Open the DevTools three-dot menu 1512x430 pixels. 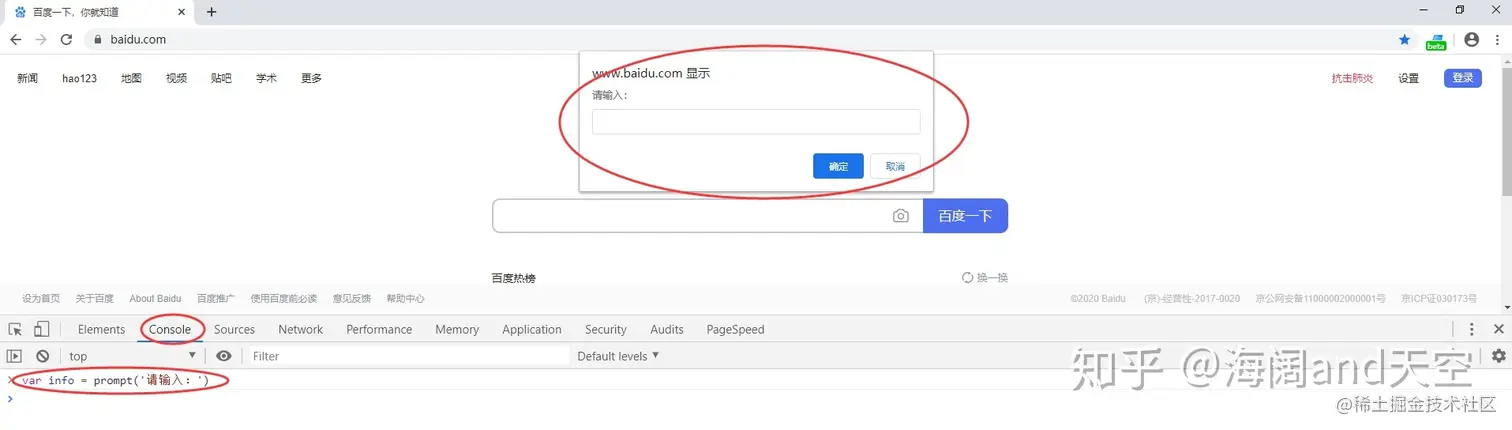click(x=1471, y=329)
